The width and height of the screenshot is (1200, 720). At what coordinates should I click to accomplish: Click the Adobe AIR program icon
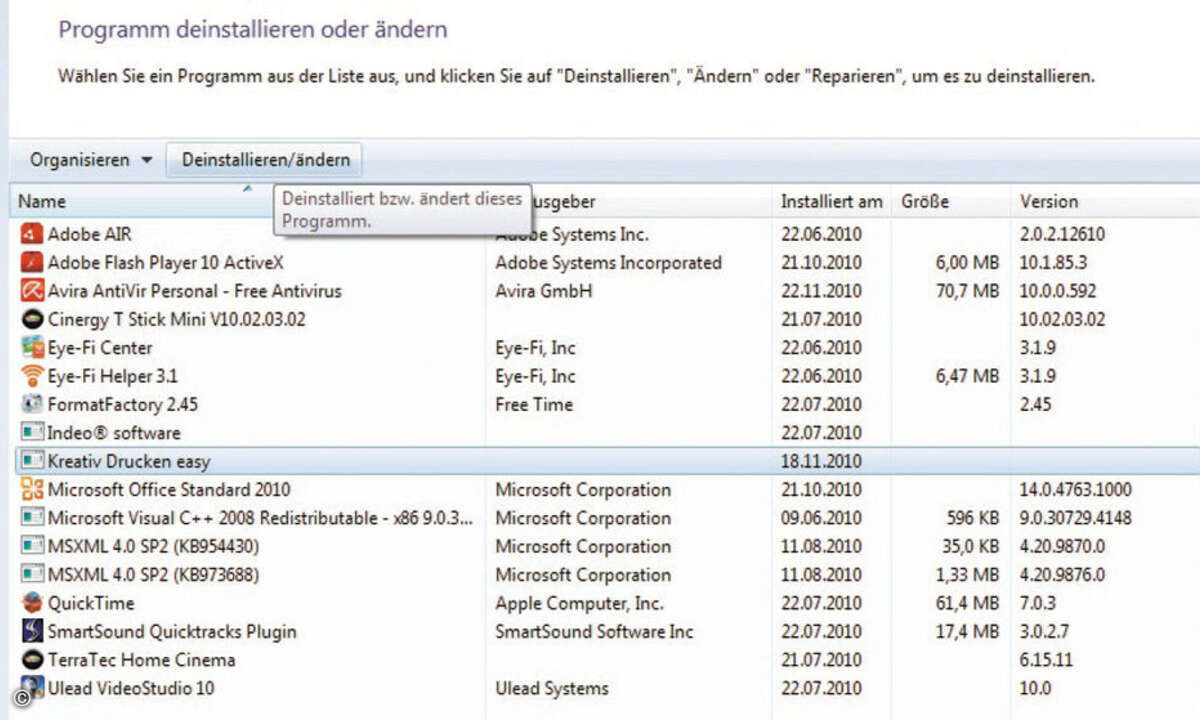point(31,234)
